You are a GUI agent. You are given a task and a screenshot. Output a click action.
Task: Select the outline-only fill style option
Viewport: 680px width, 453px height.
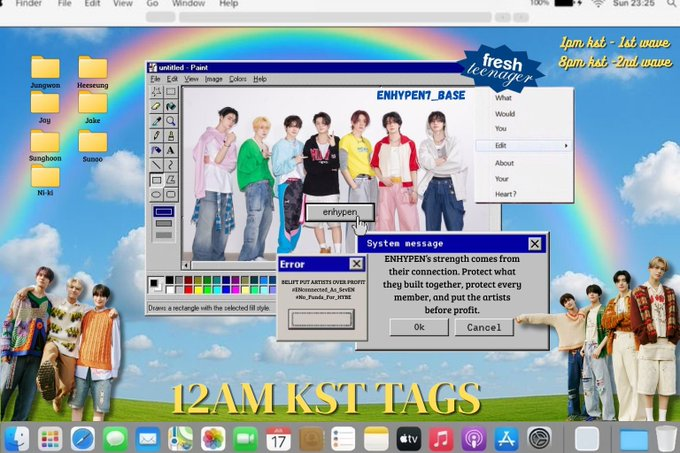(x=163, y=212)
